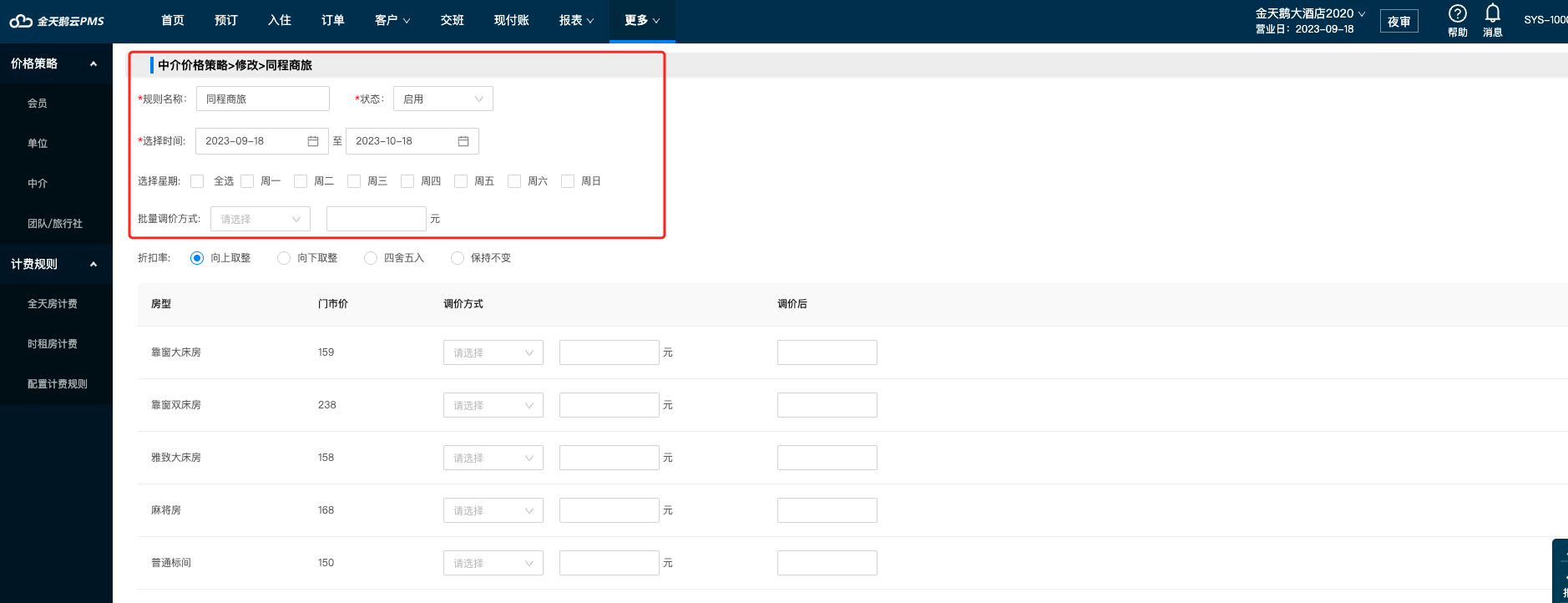Expand the 报表 menu
The image size is (1568, 603).
click(576, 20)
